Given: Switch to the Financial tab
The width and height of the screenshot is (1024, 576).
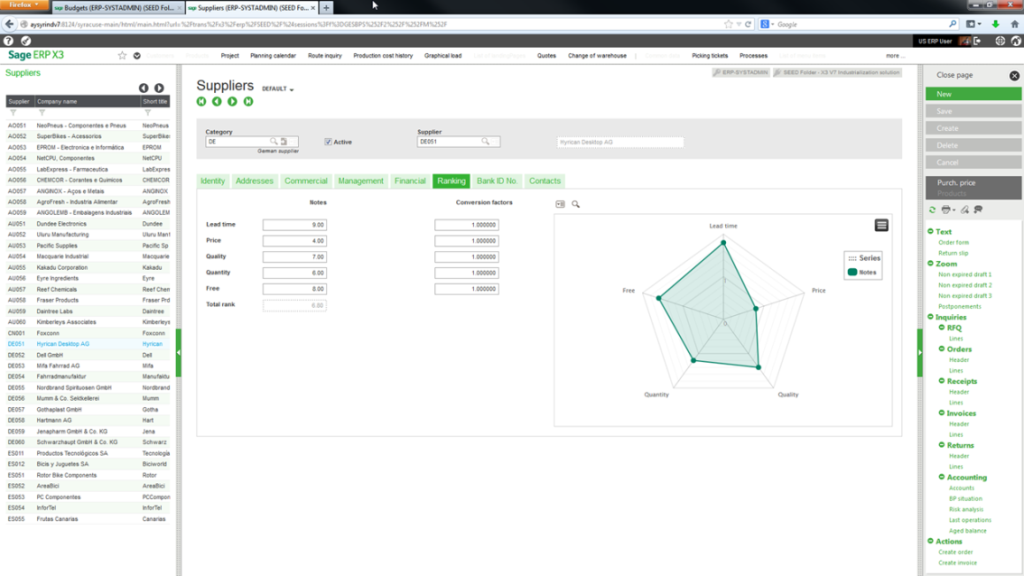Looking at the screenshot, I should click(x=409, y=181).
